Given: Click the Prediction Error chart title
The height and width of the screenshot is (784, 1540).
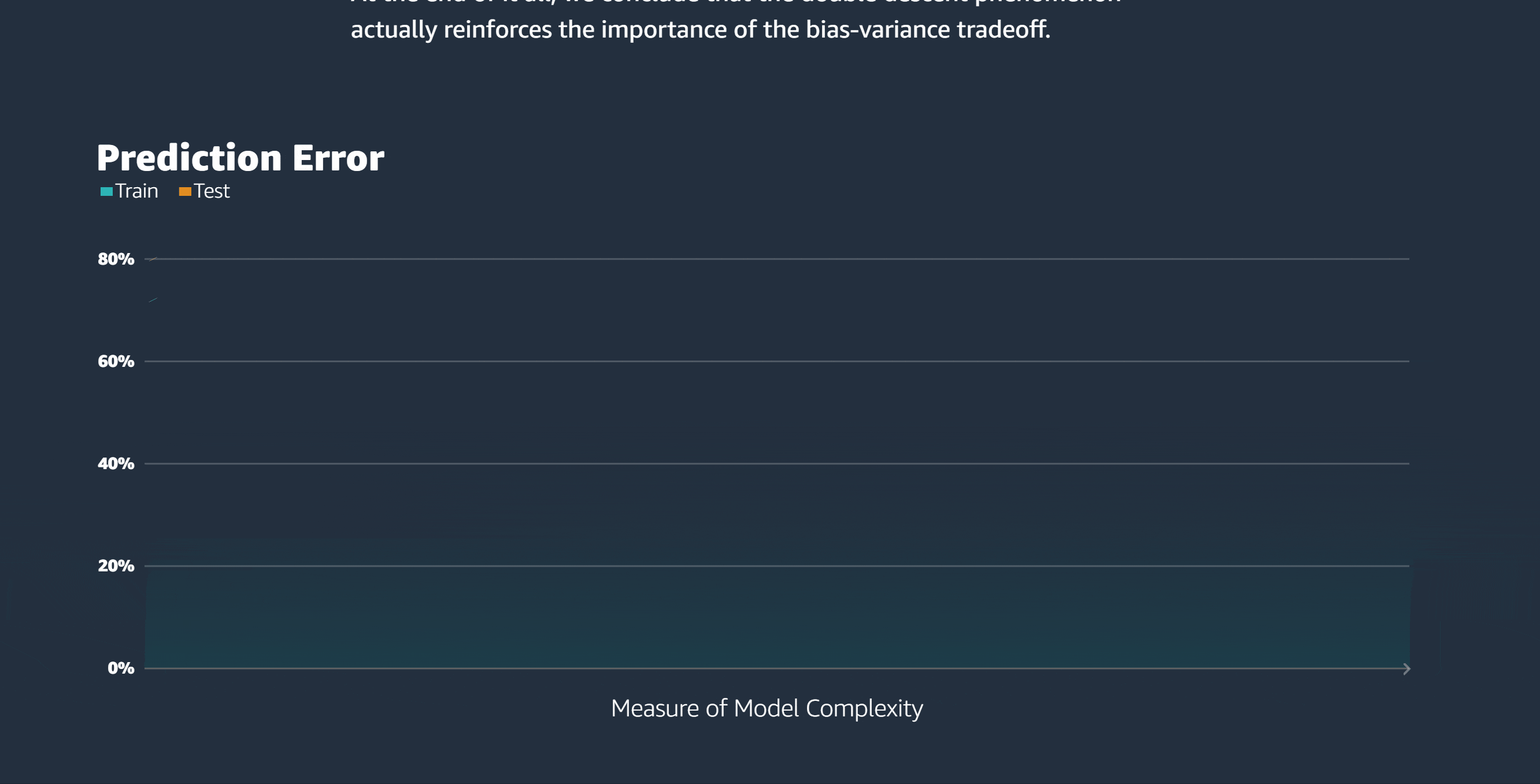Looking at the screenshot, I should [x=240, y=158].
